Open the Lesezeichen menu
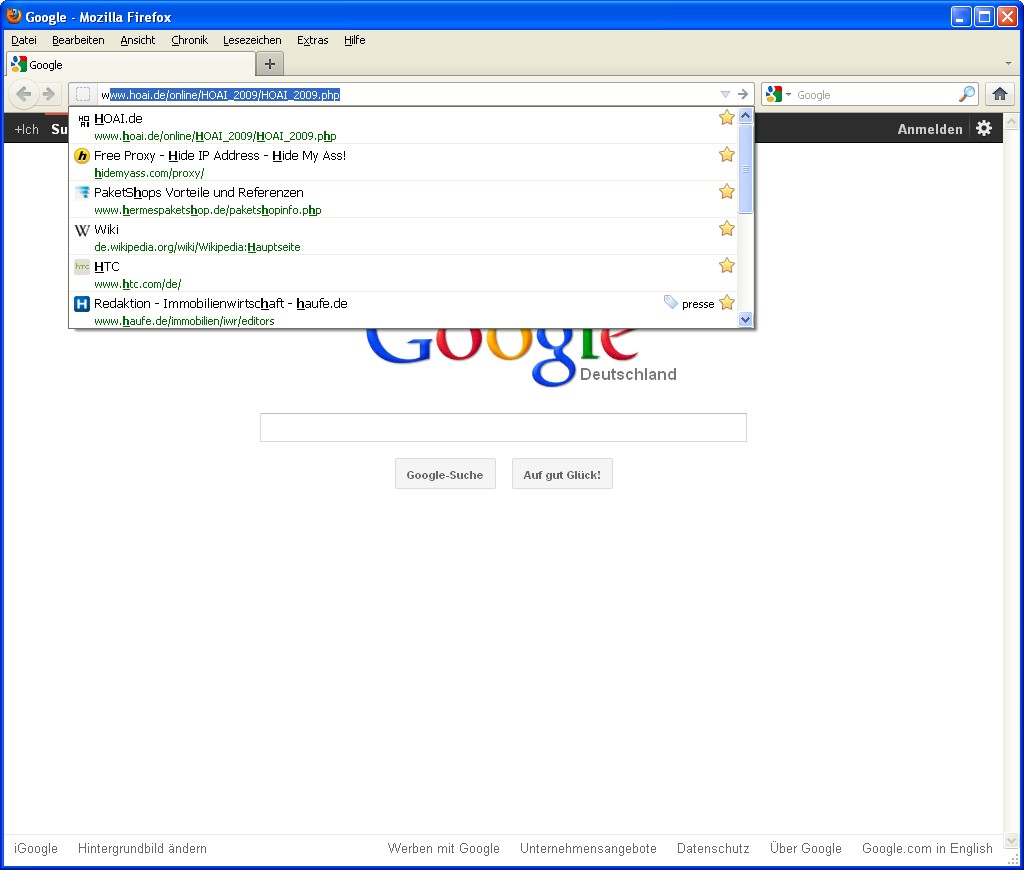Image resolution: width=1024 pixels, height=870 pixels. [x=252, y=40]
